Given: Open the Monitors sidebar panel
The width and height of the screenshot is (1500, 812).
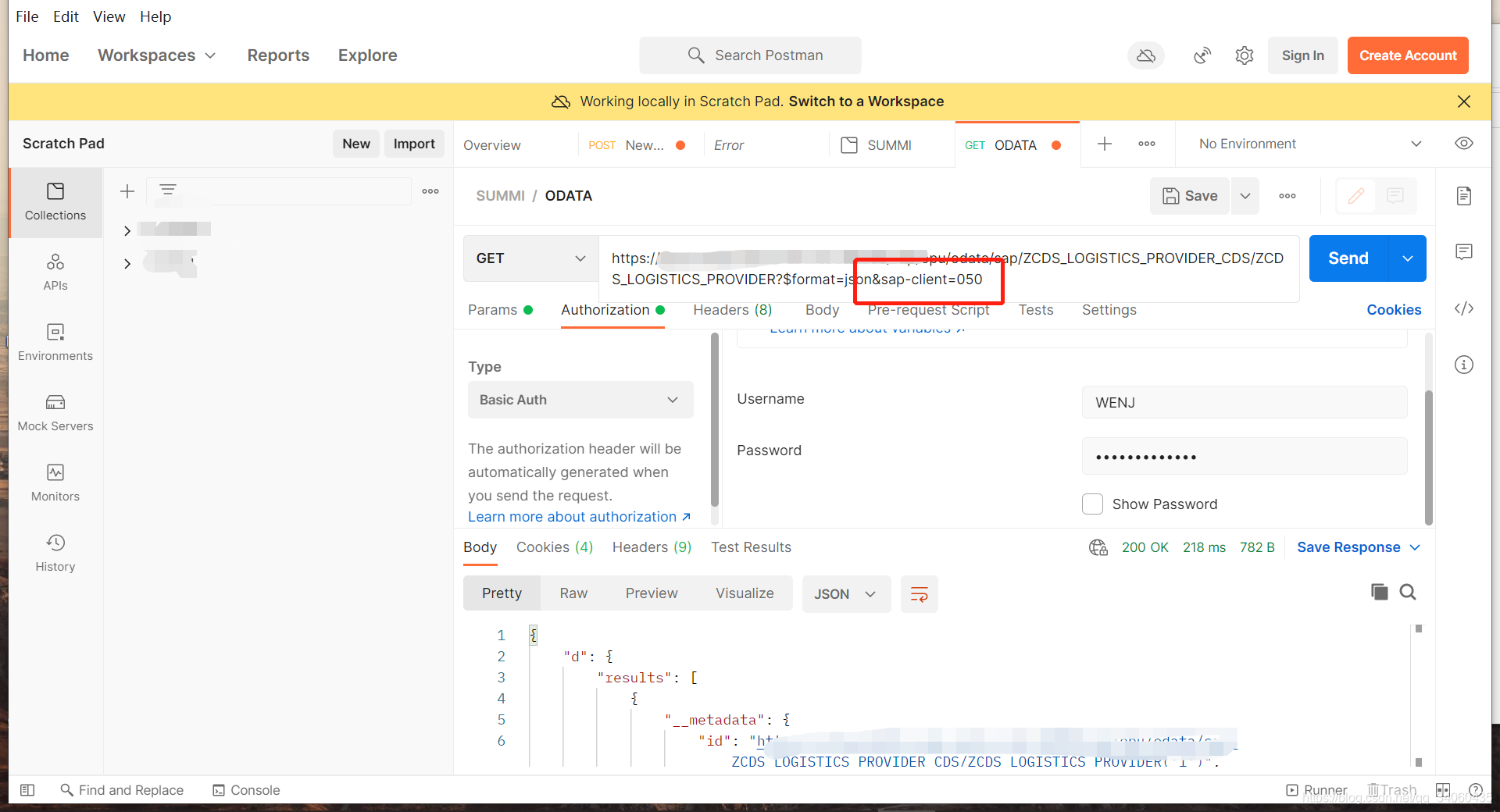Looking at the screenshot, I should coord(55,483).
